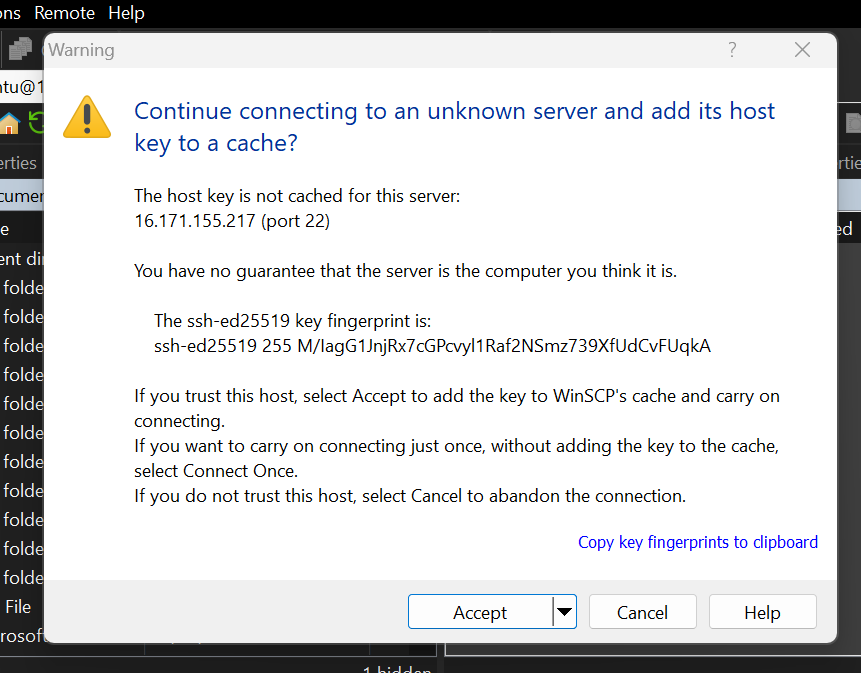The height and width of the screenshot is (673, 861).
Task: Click the ssh-ed25519 fingerprint text line
Action: click(x=432, y=346)
